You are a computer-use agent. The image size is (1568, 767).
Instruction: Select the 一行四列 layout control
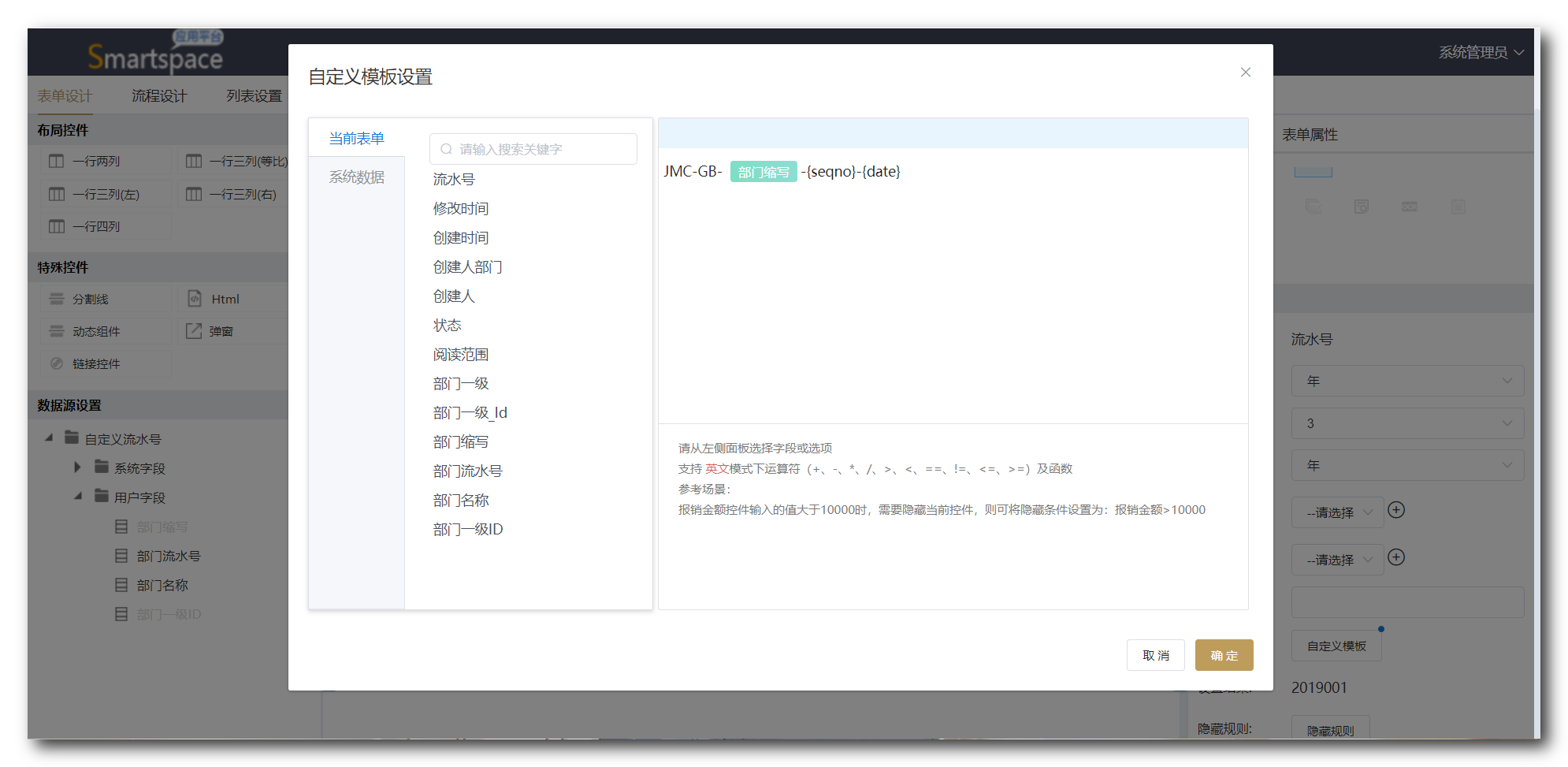tap(106, 226)
